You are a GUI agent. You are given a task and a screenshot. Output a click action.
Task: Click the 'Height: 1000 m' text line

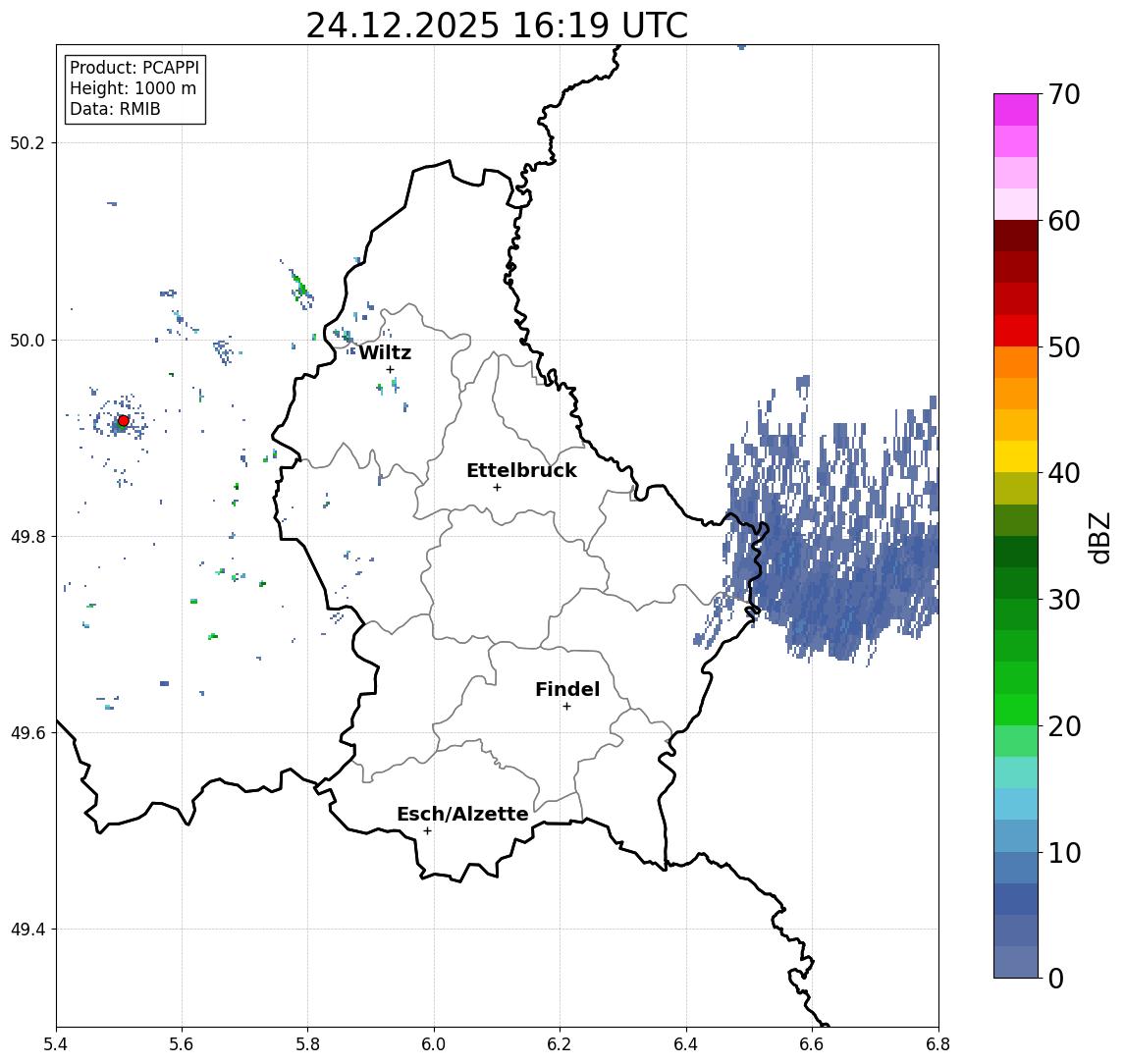point(133,88)
